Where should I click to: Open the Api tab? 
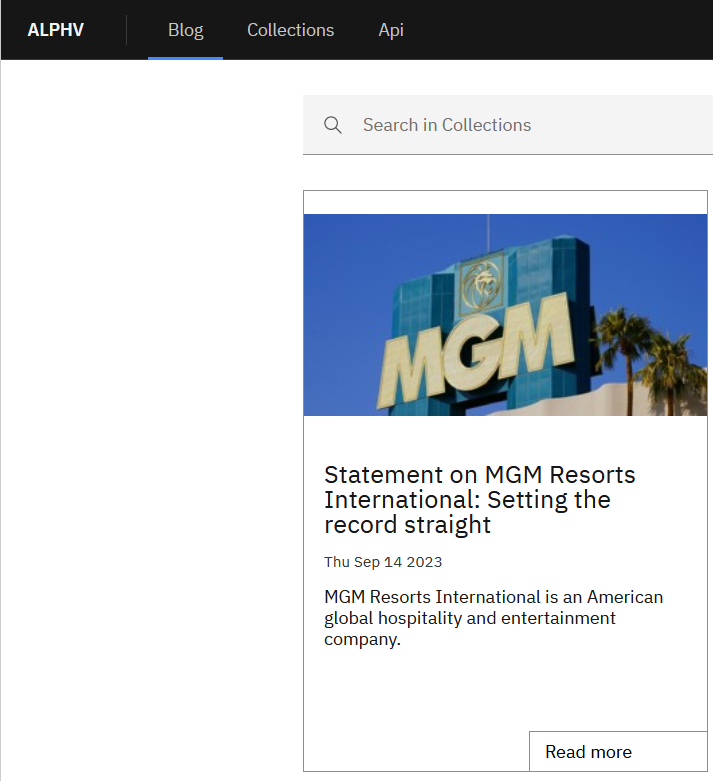391,30
